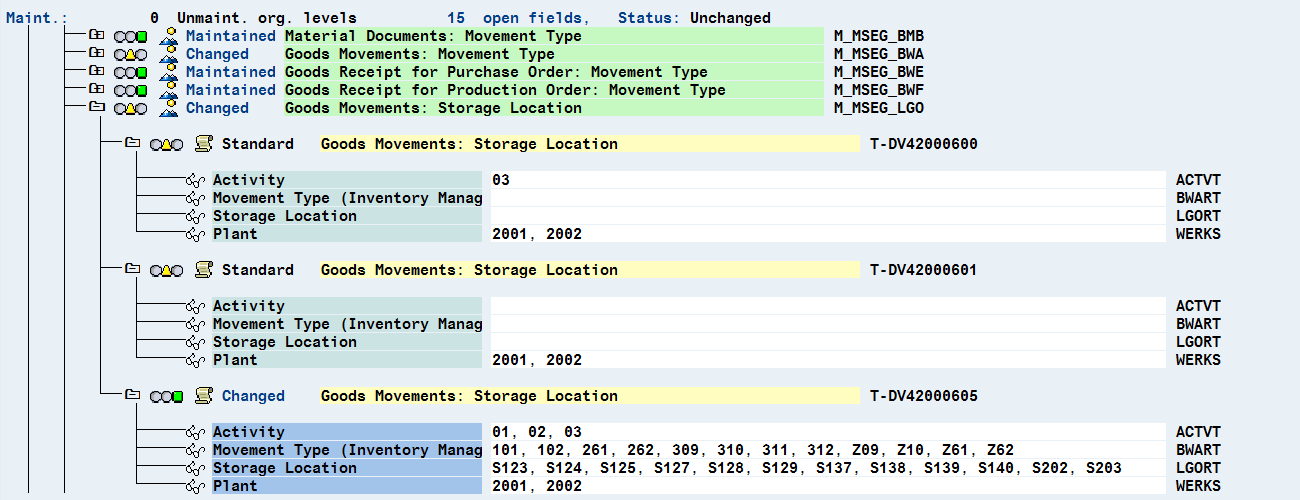Select the Activity field label under T-DV42000605
Viewport: 1300px width, 500px height.
[346, 432]
